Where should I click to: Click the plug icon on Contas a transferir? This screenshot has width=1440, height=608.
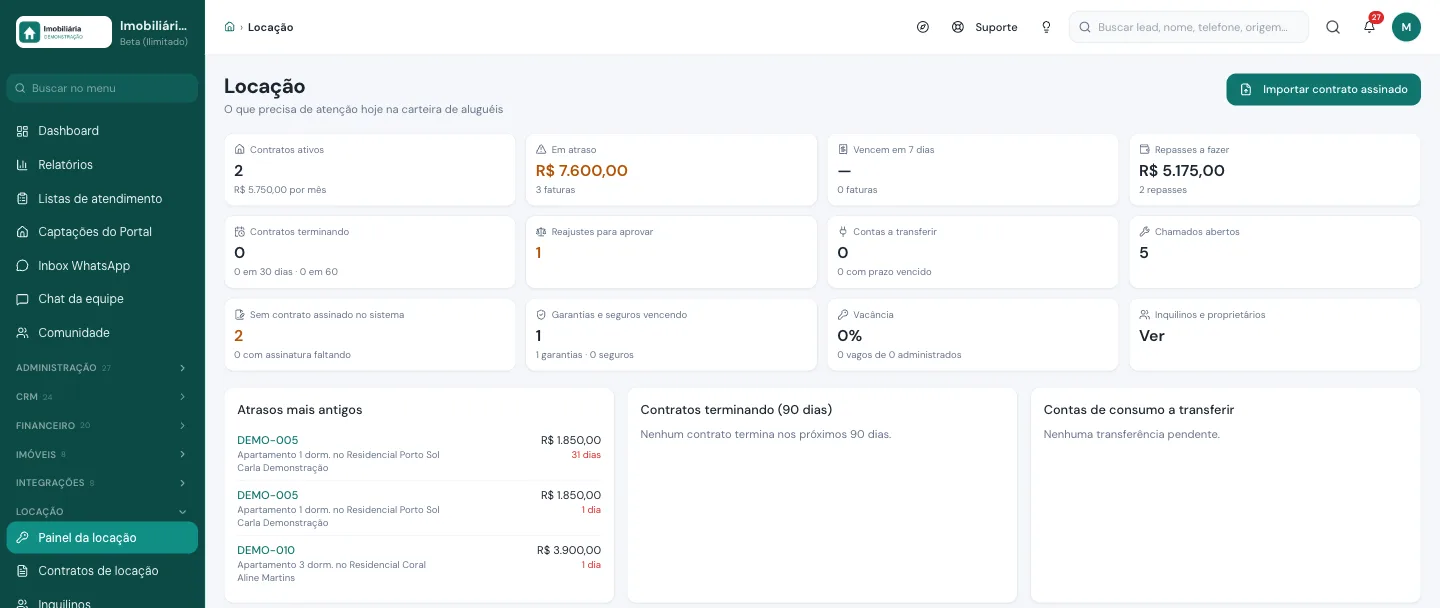tap(842, 232)
